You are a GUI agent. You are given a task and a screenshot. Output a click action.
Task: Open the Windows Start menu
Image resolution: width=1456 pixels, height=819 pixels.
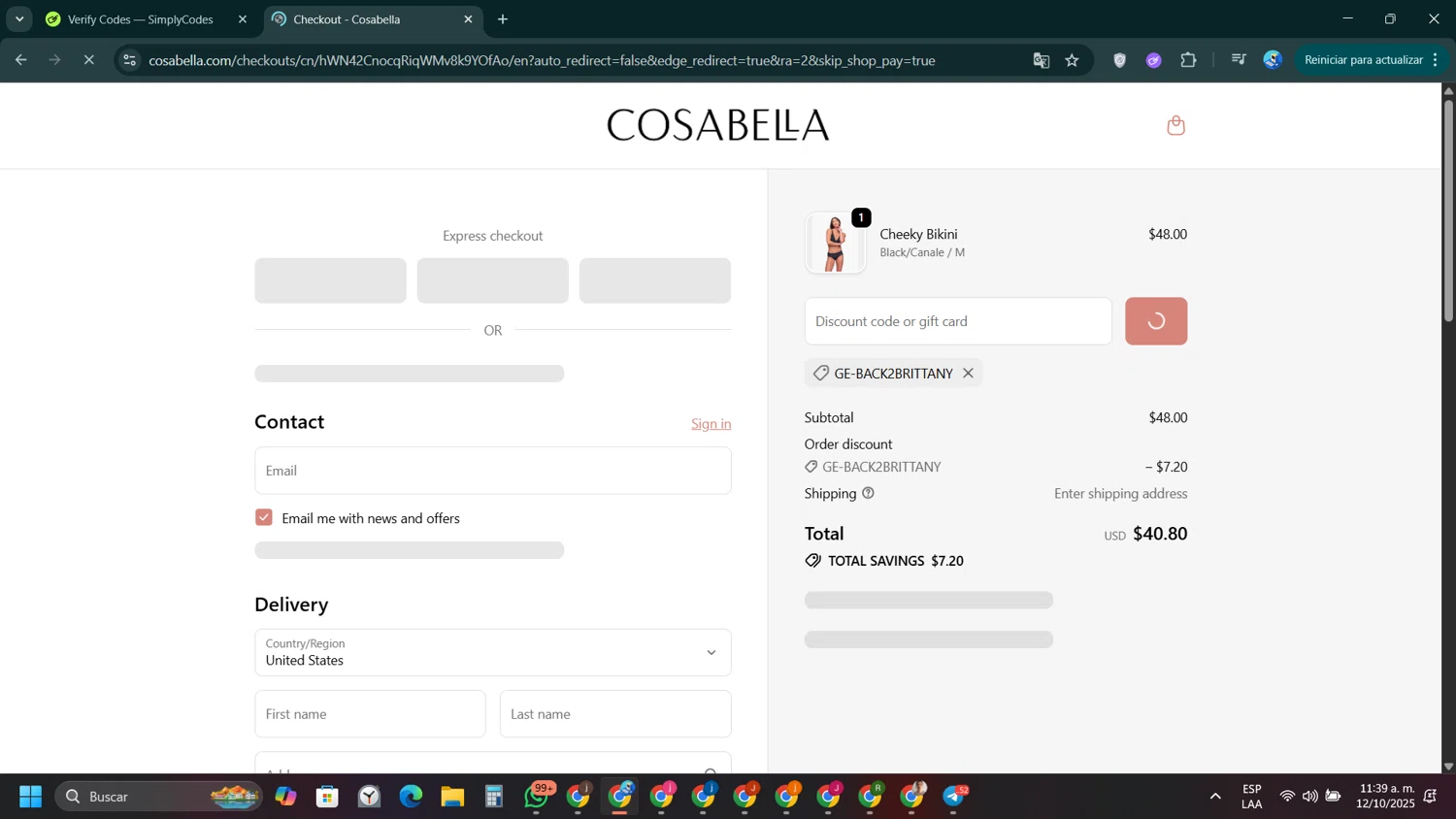pyautogui.click(x=30, y=797)
